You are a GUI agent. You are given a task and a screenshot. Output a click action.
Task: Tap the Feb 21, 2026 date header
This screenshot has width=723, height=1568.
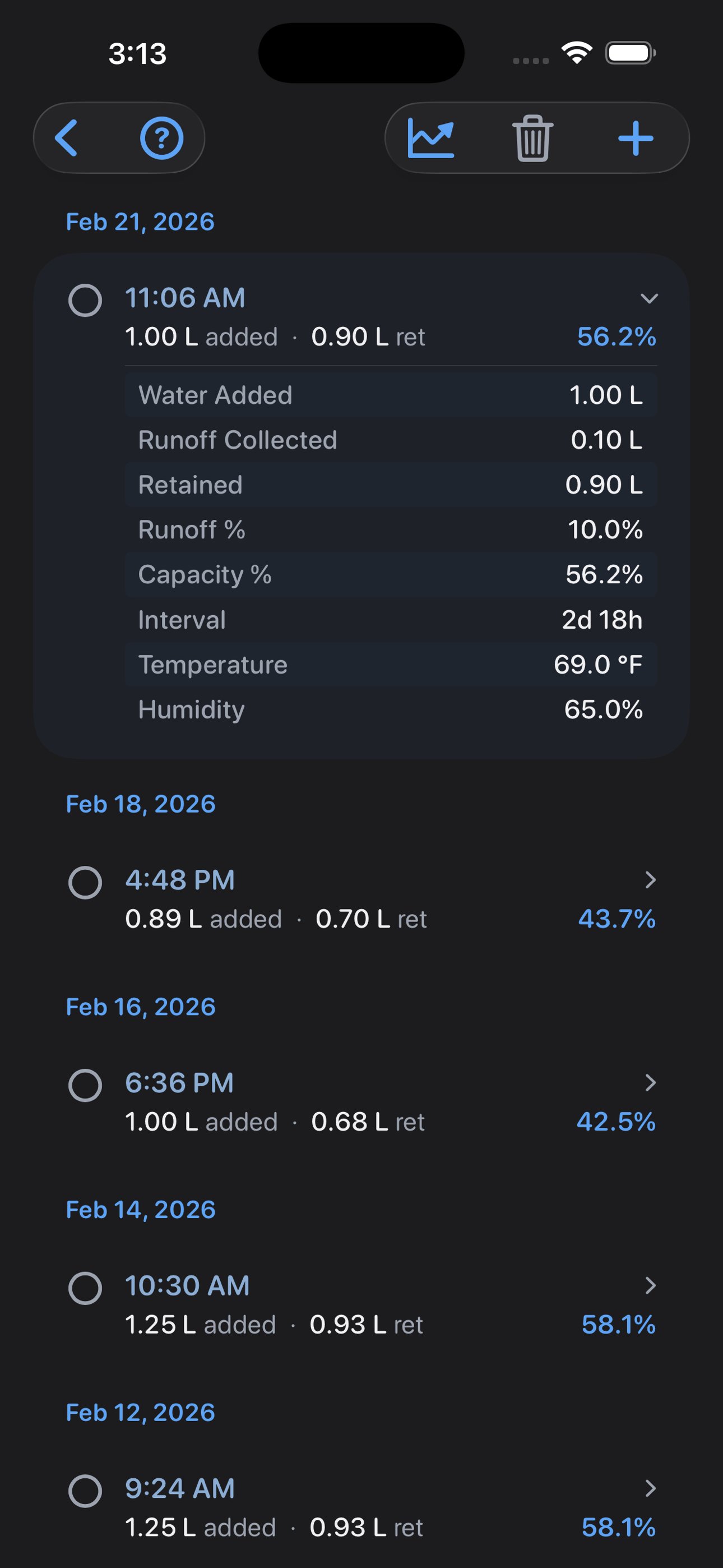click(x=140, y=222)
